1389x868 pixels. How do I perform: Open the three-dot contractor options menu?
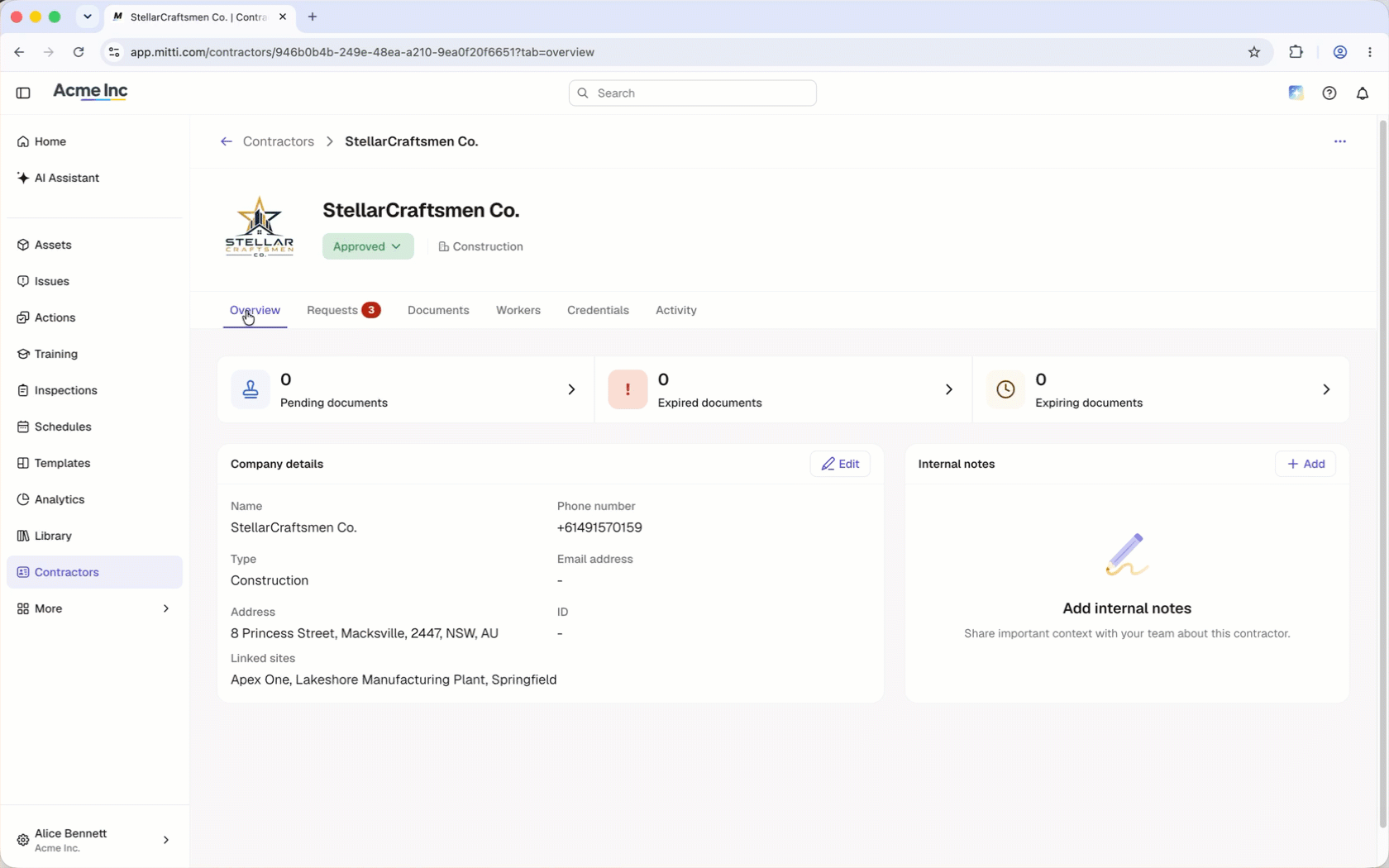(1340, 141)
